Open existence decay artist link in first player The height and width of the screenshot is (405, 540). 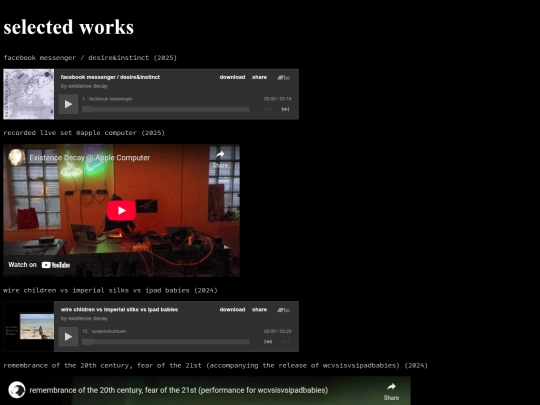[x=88, y=86]
